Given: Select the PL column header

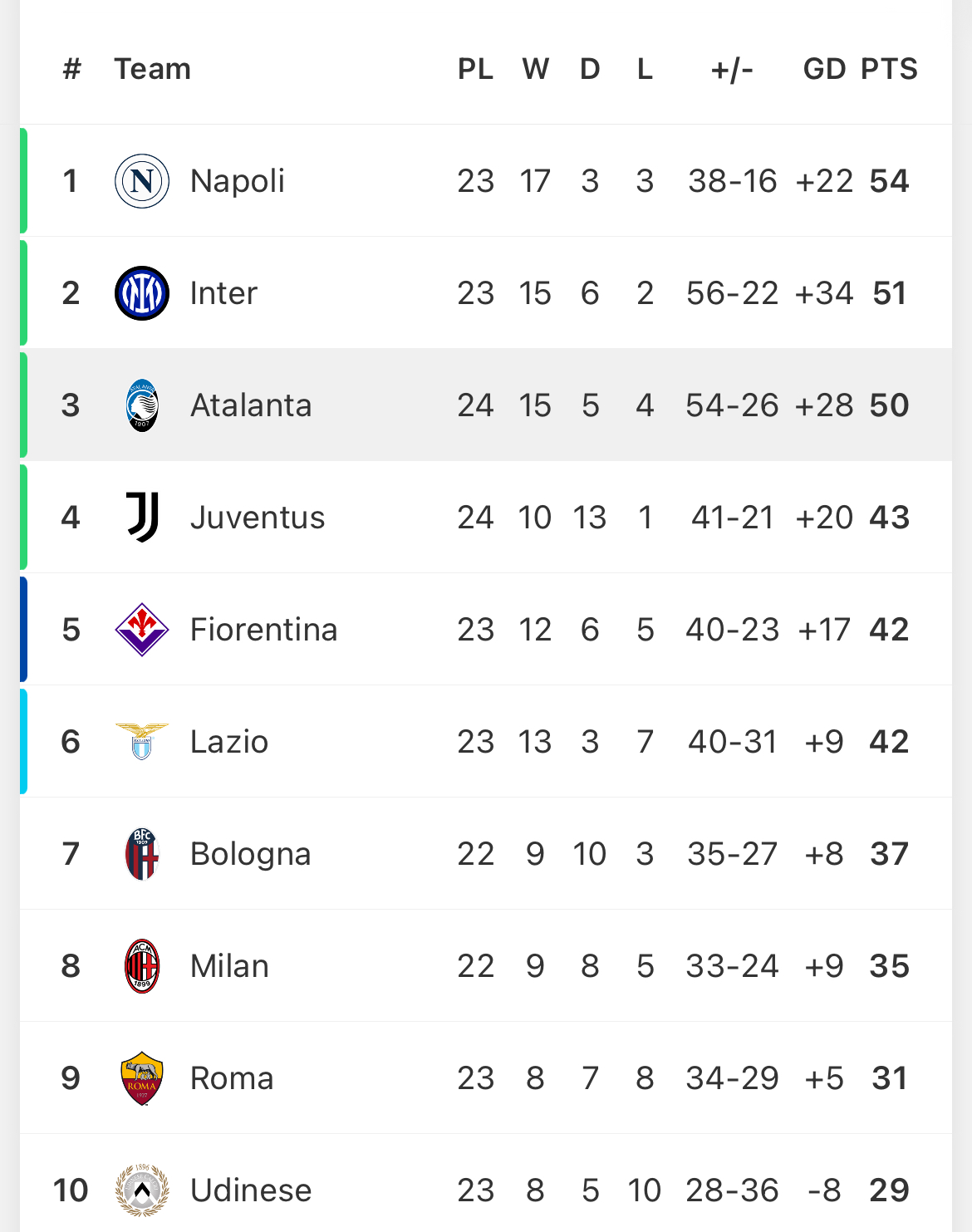Looking at the screenshot, I should [x=476, y=69].
